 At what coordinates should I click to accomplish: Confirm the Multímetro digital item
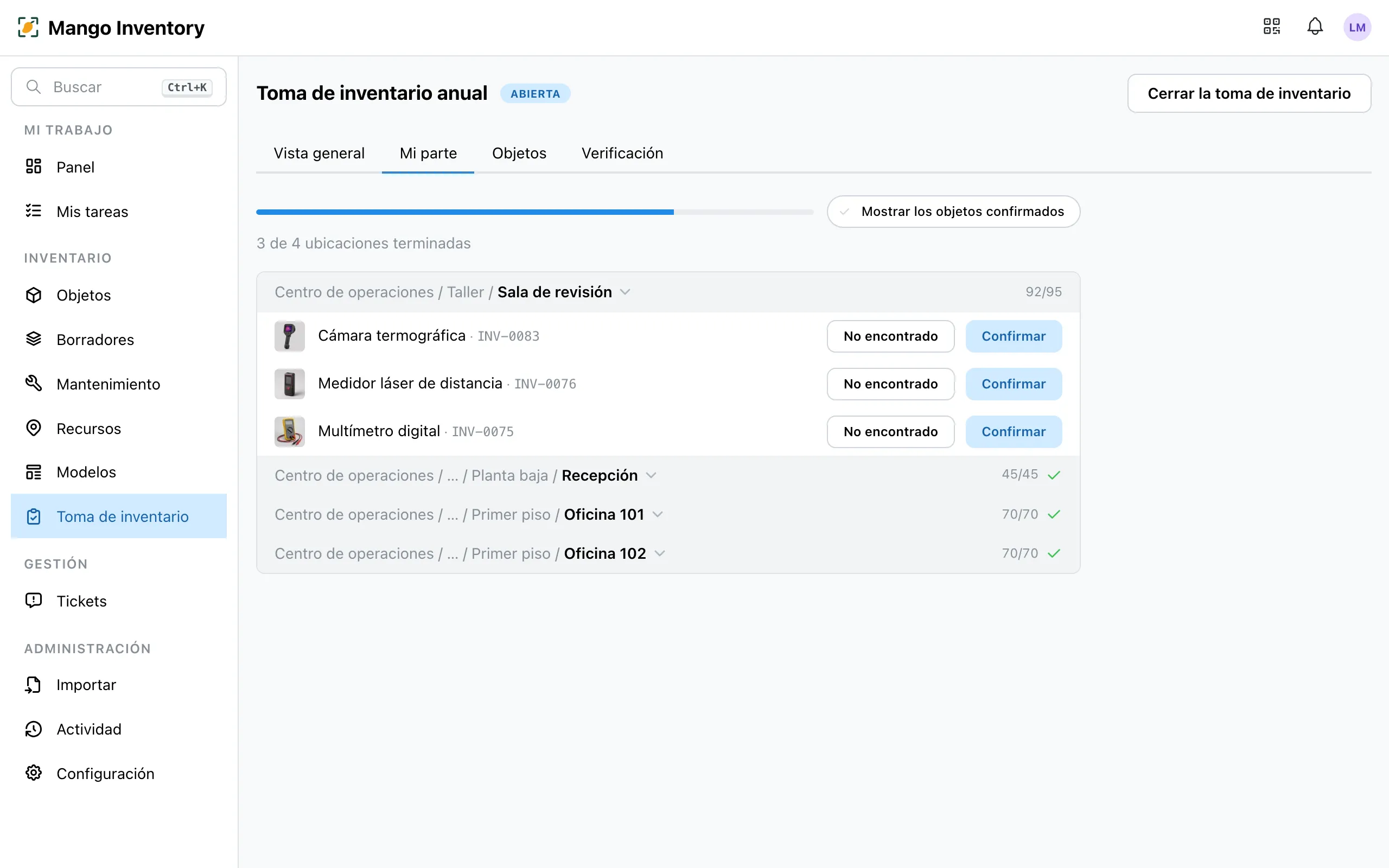[x=1014, y=432]
